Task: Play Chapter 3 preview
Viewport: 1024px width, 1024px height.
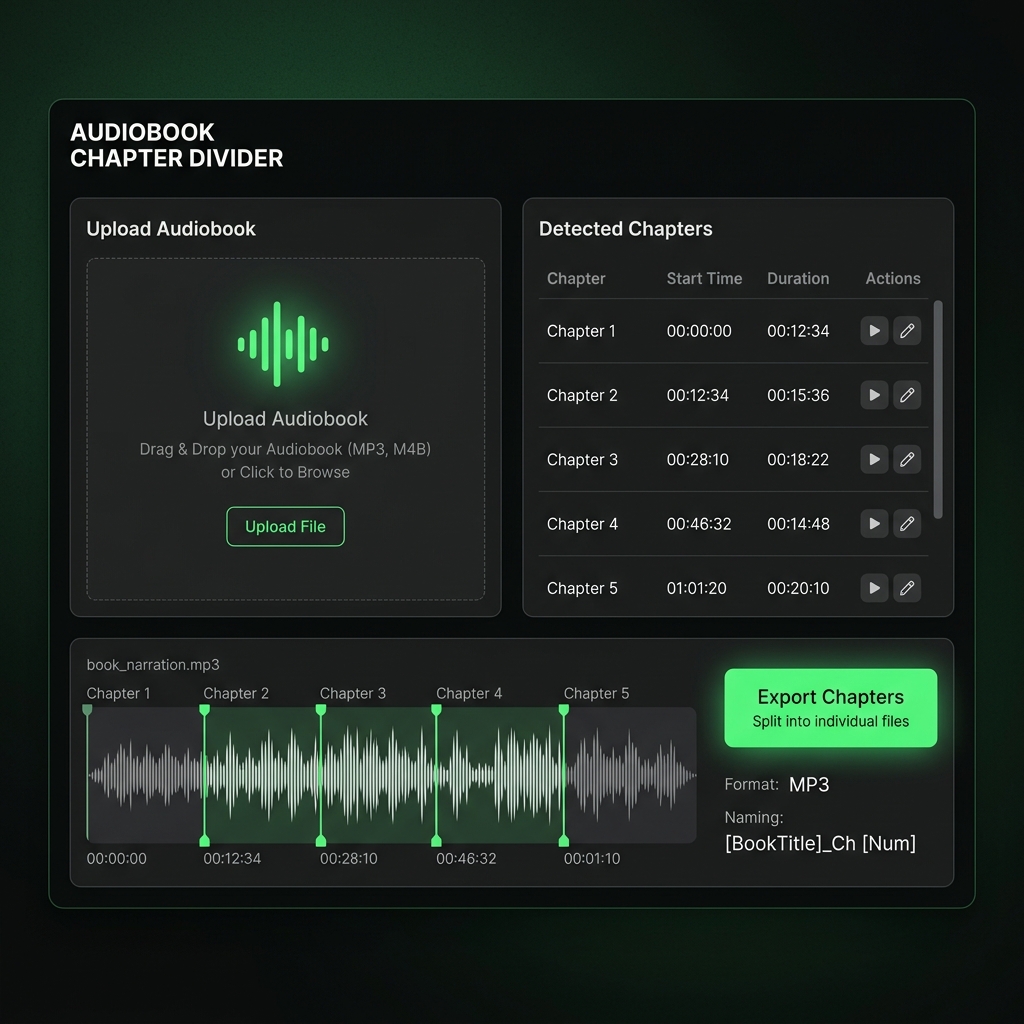Action: tap(874, 459)
